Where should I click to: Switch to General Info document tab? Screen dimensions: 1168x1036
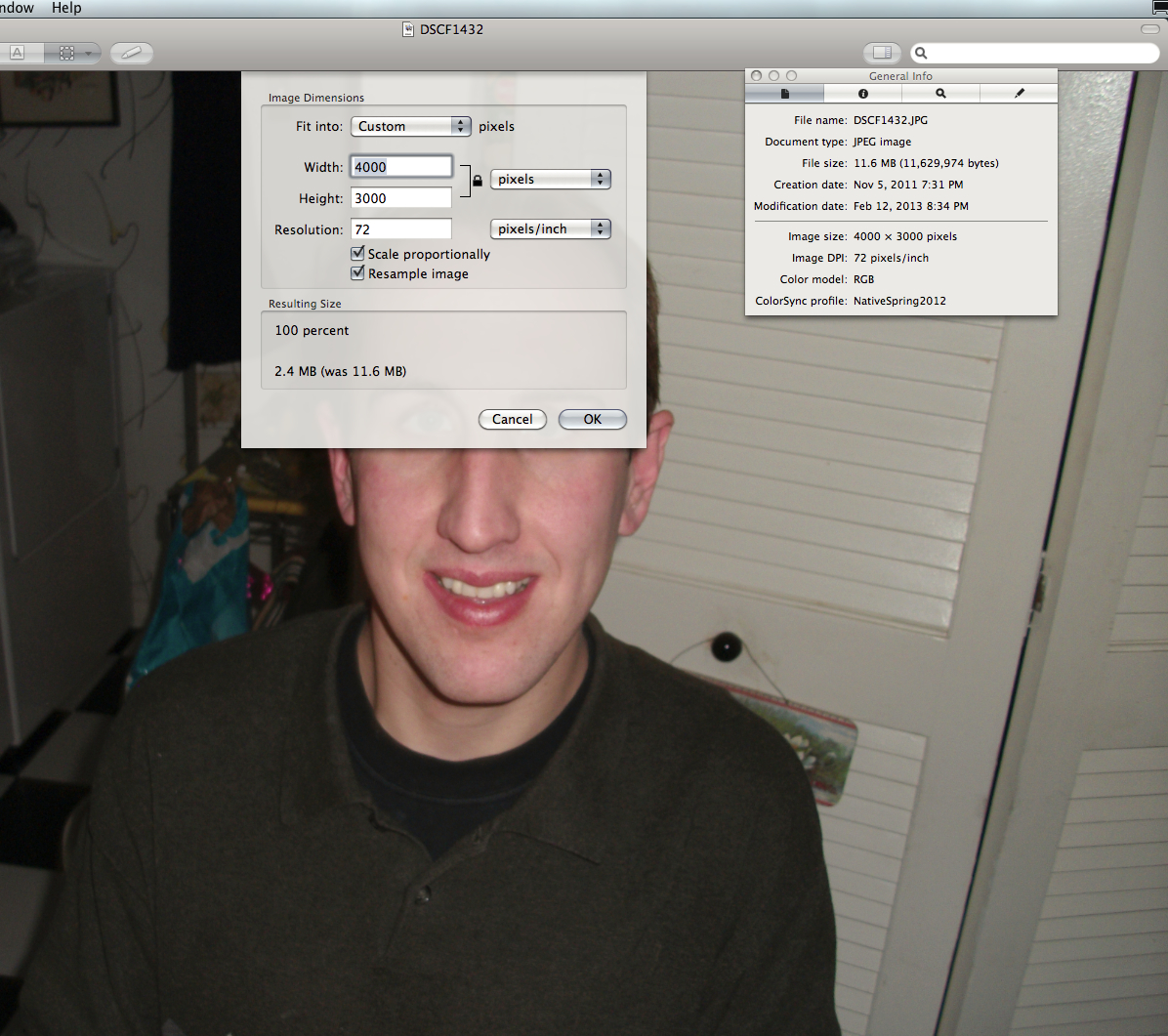[784, 93]
